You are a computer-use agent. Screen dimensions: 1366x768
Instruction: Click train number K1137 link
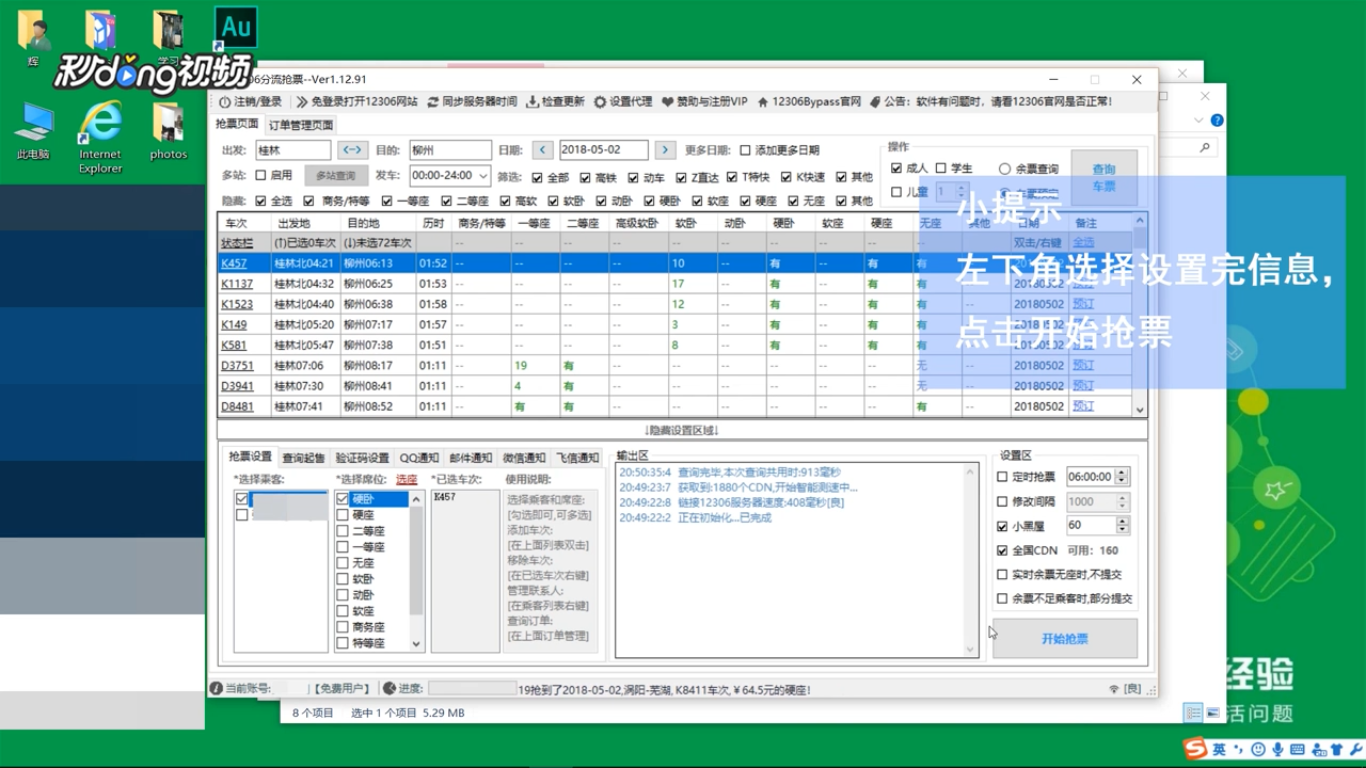(237, 284)
